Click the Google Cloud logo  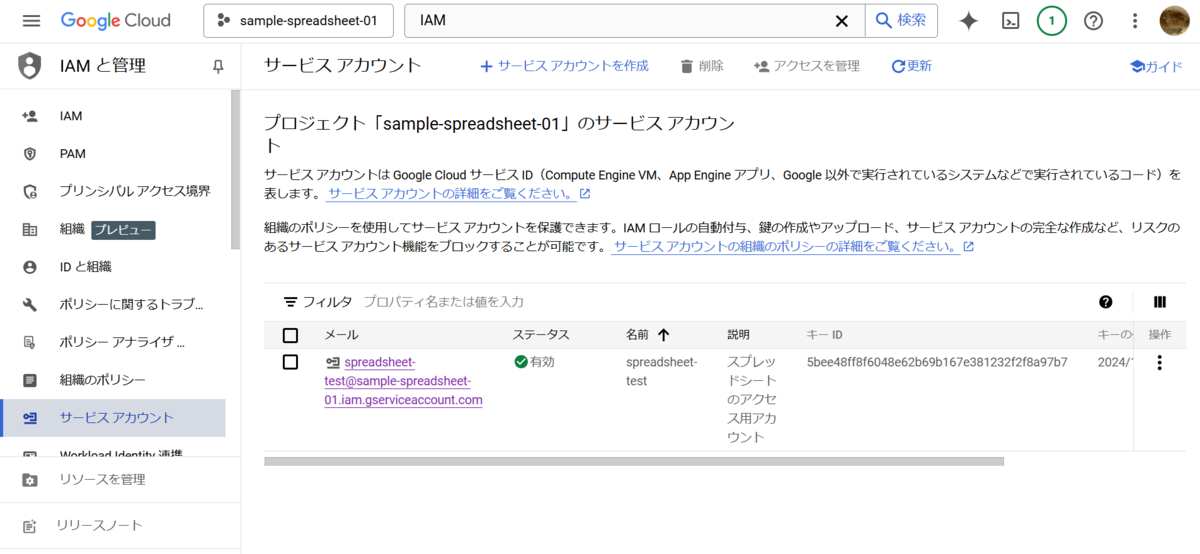tap(116, 21)
